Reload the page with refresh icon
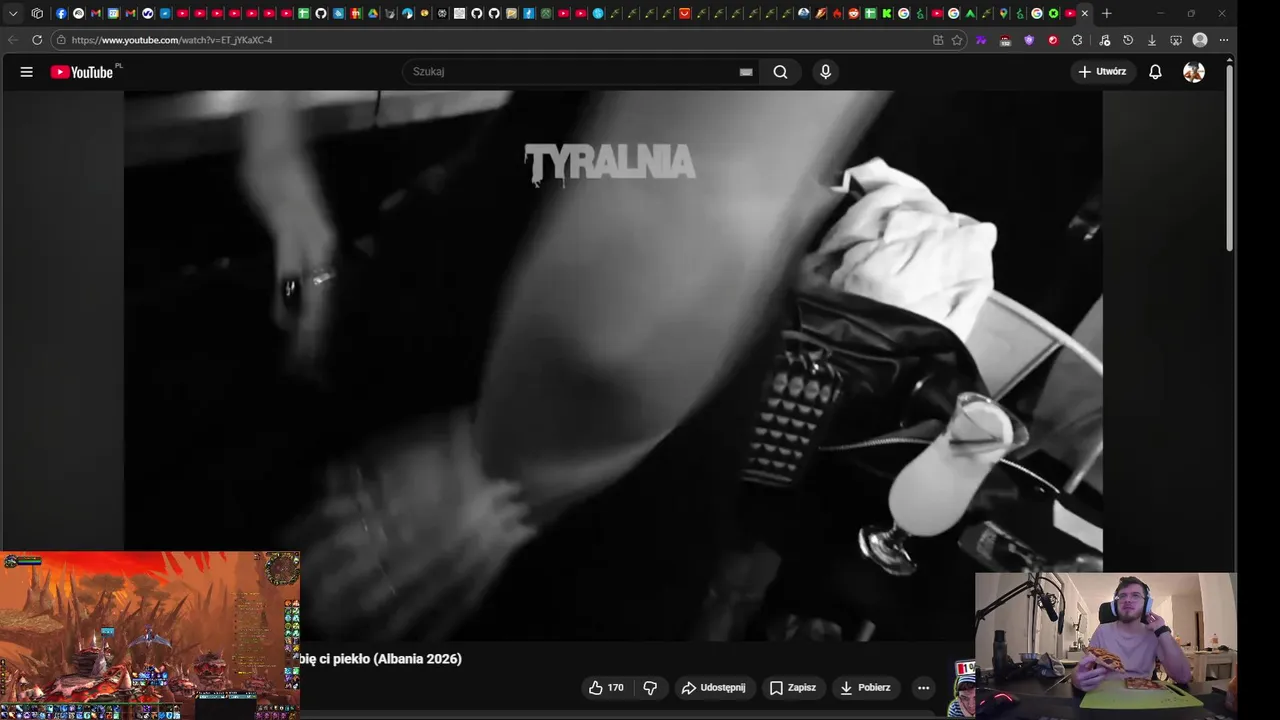Image resolution: width=1280 pixels, height=720 pixels. [37, 40]
